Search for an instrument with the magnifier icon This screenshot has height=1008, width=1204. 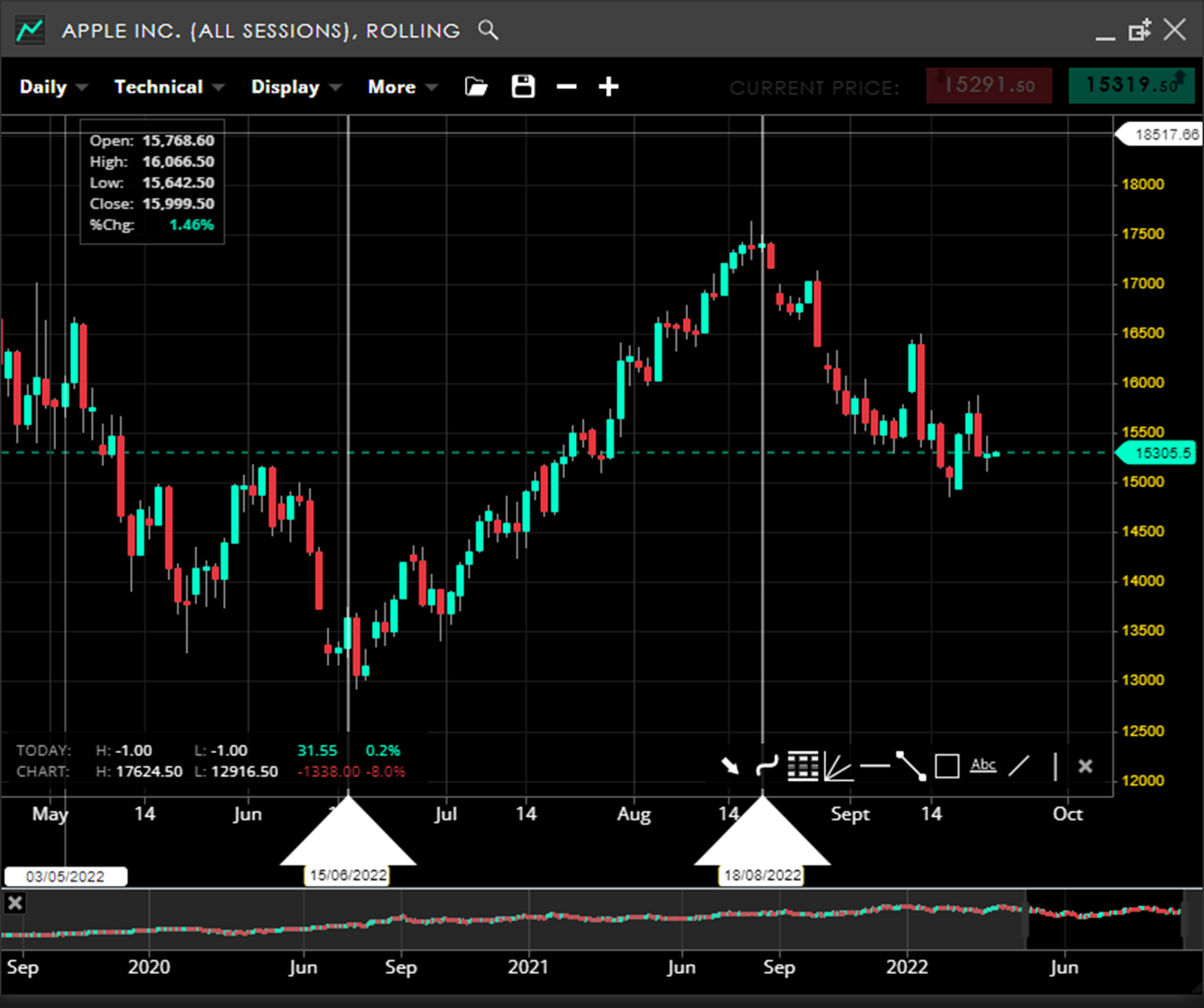coord(488,31)
